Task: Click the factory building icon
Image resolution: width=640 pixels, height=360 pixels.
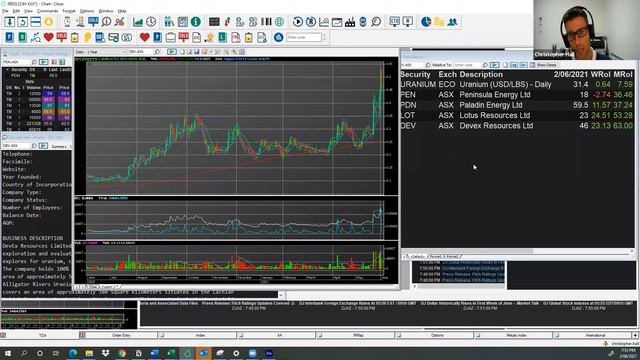Action: [350, 22]
